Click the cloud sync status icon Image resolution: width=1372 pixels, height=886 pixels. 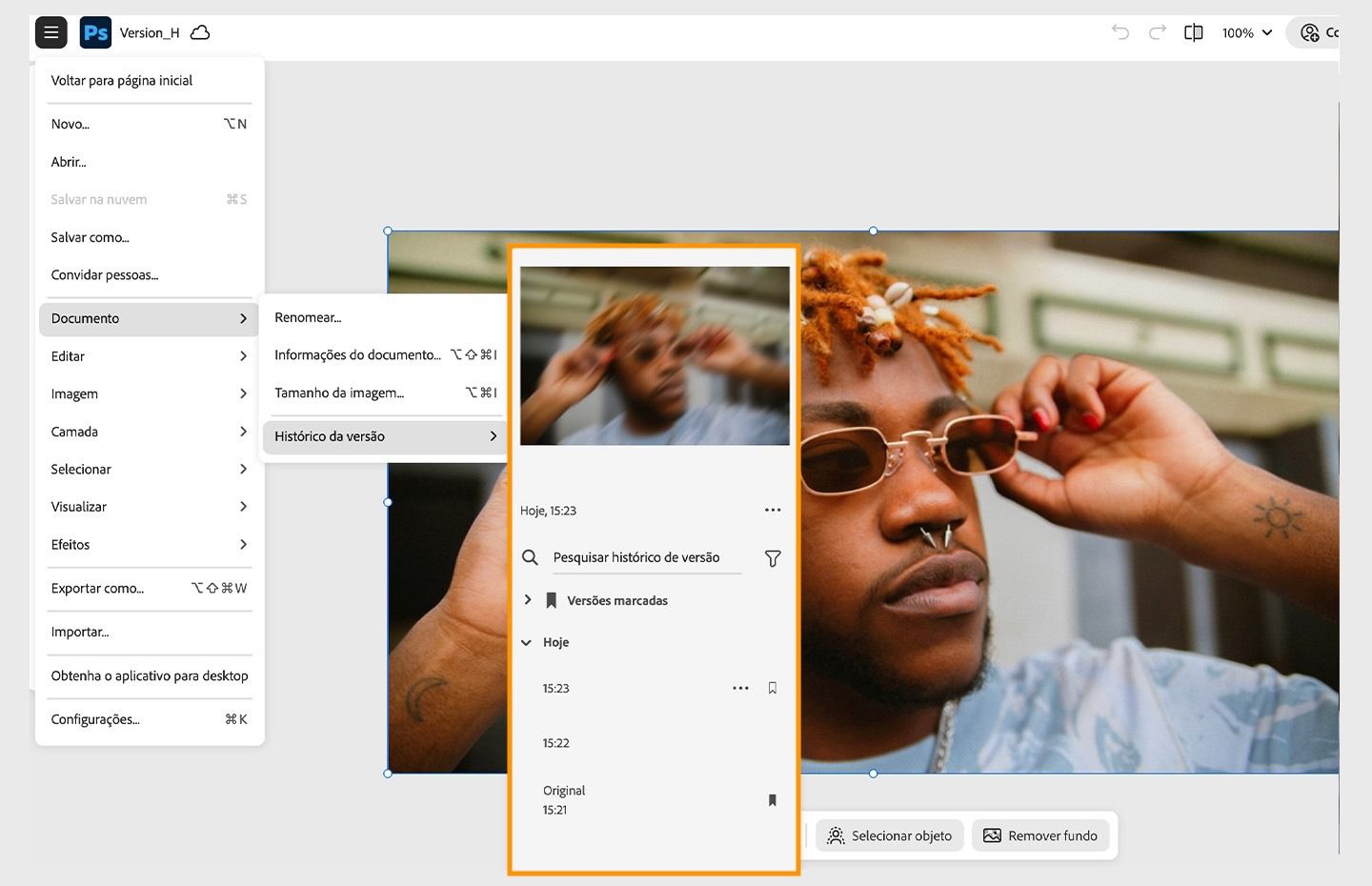[199, 31]
